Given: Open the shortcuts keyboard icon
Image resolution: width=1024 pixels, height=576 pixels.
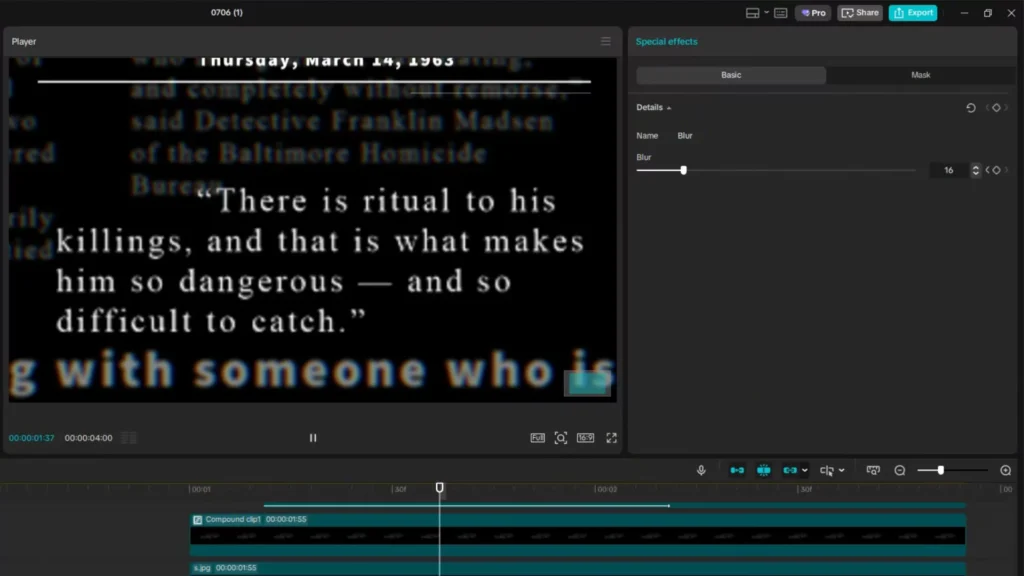Looking at the screenshot, I should (780, 13).
